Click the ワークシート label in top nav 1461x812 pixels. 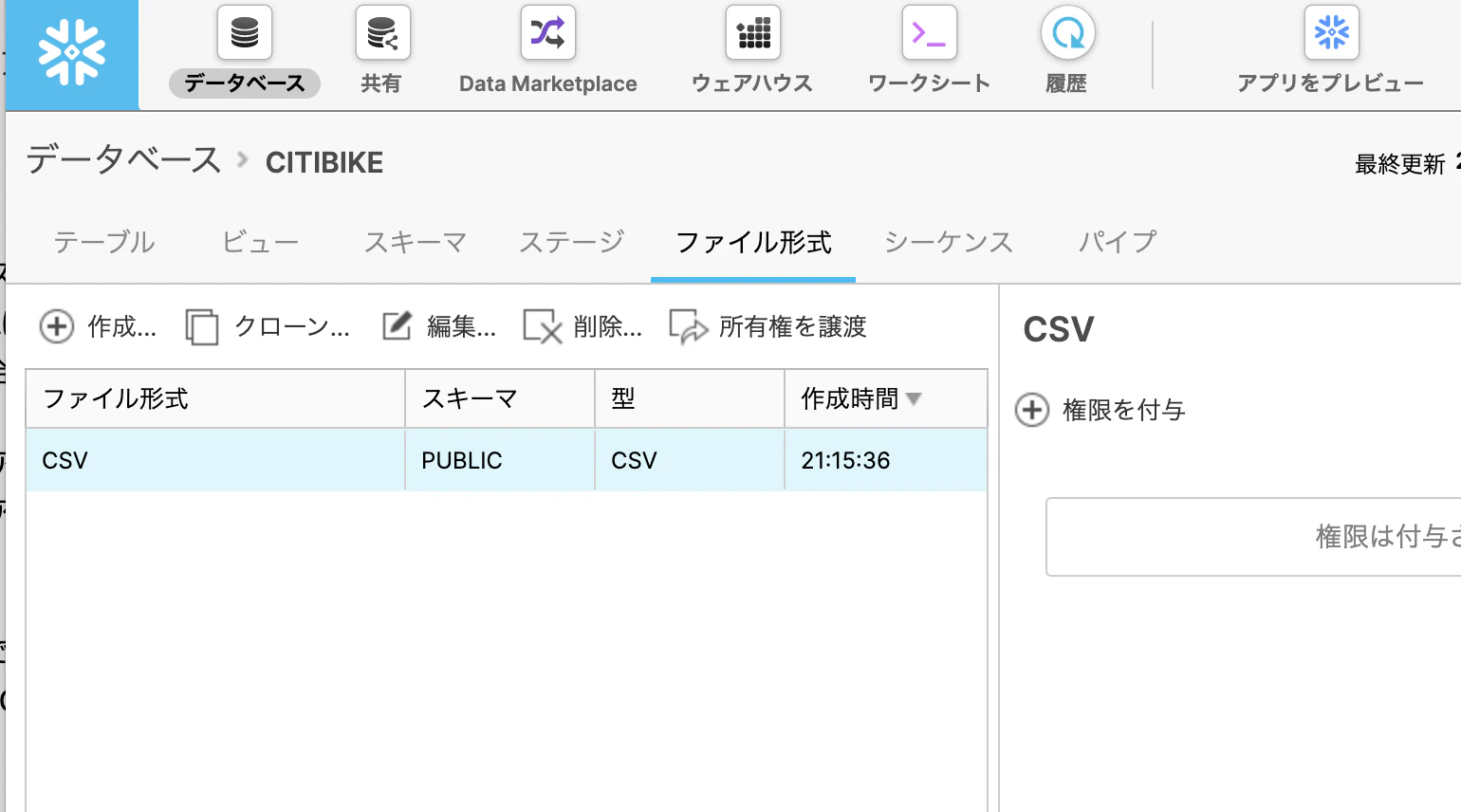(930, 83)
